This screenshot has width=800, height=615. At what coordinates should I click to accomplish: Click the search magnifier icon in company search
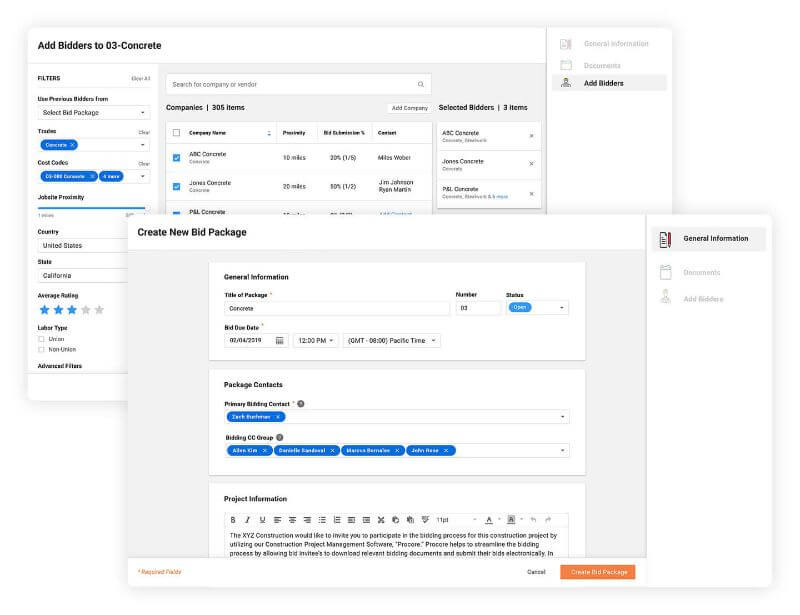(421, 84)
